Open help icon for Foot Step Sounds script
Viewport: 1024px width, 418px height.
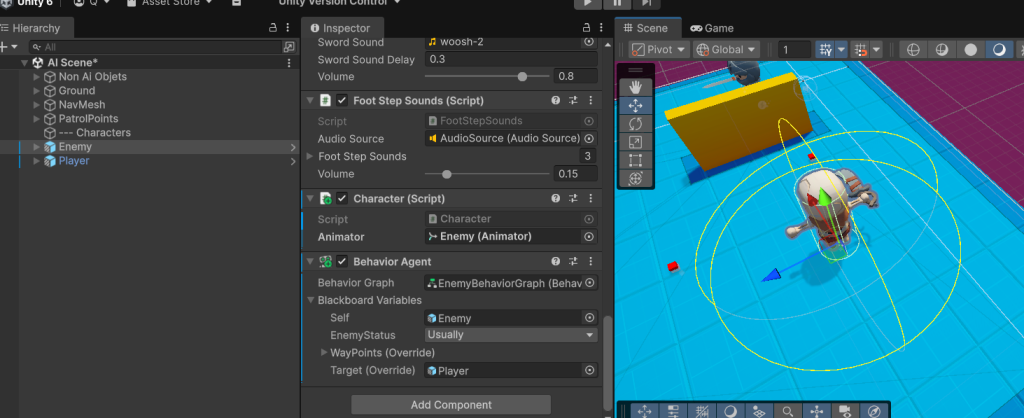(x=555, y=100)
